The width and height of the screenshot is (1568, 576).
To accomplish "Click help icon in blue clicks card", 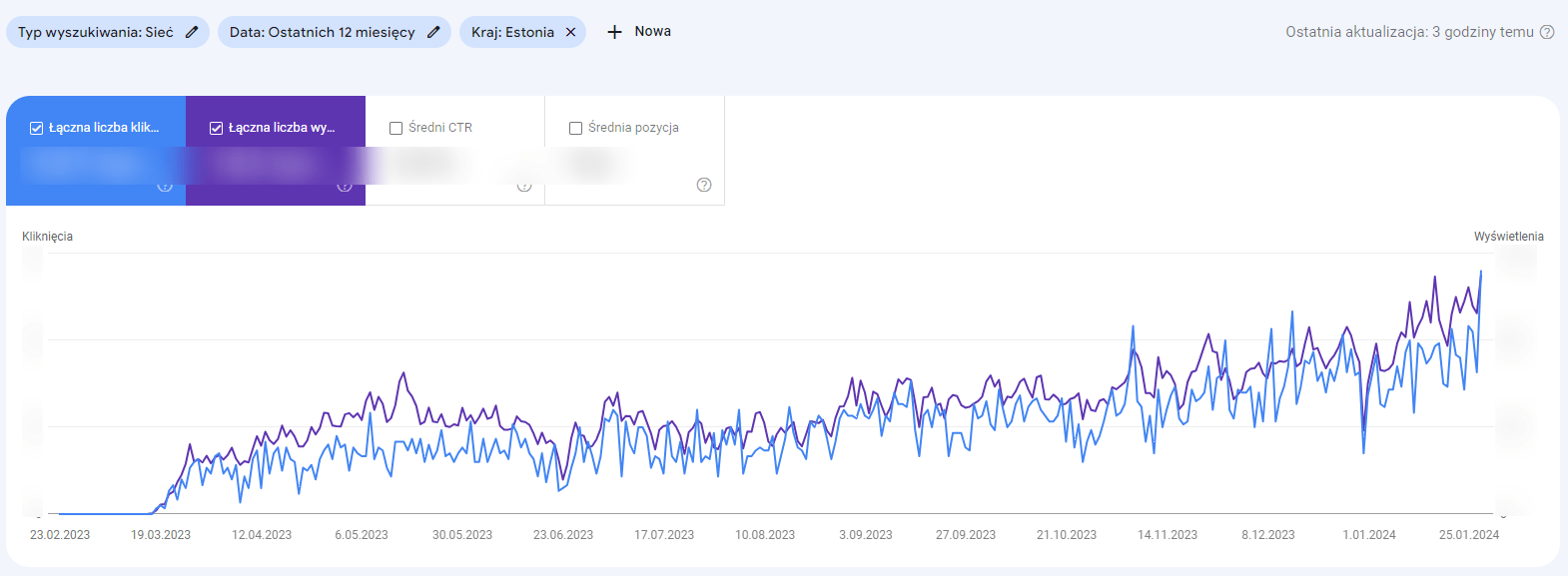I will [x=165, y=186].
